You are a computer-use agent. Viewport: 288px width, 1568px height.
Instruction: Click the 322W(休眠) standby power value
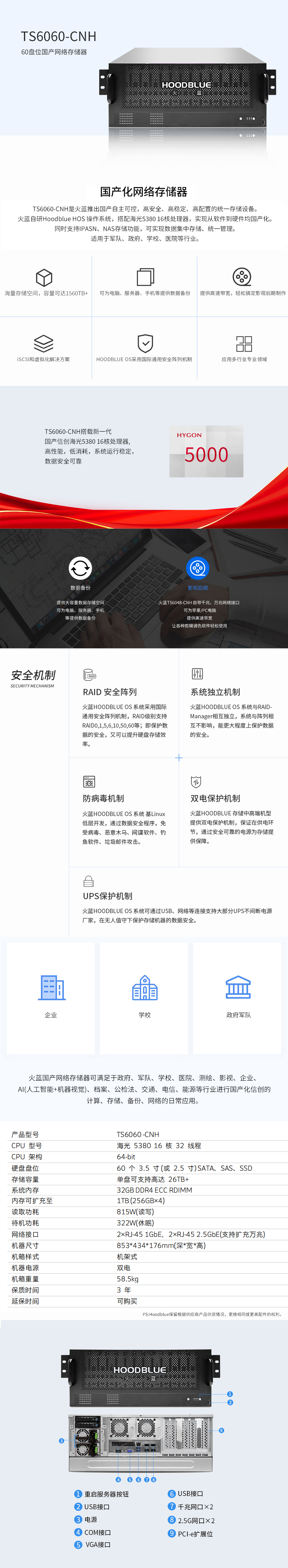135,1223
